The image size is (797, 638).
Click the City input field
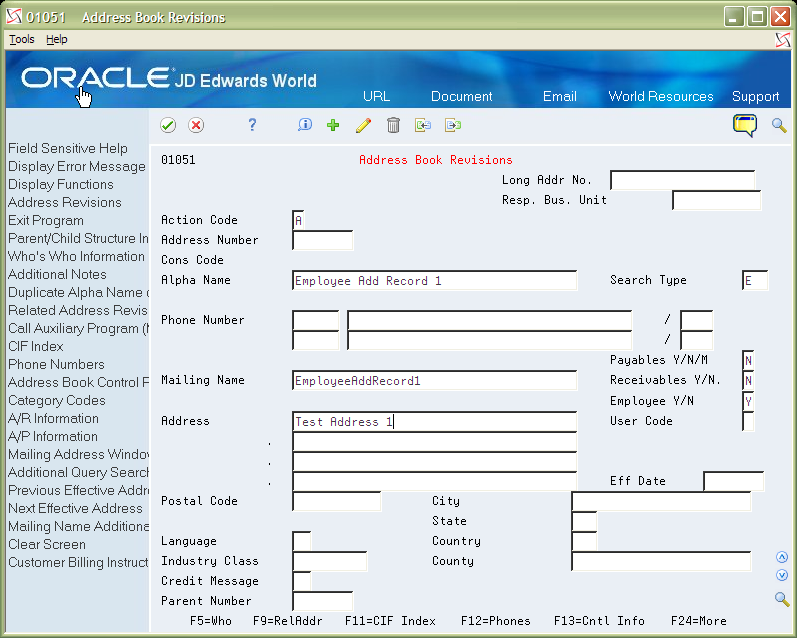click(661, 501)
